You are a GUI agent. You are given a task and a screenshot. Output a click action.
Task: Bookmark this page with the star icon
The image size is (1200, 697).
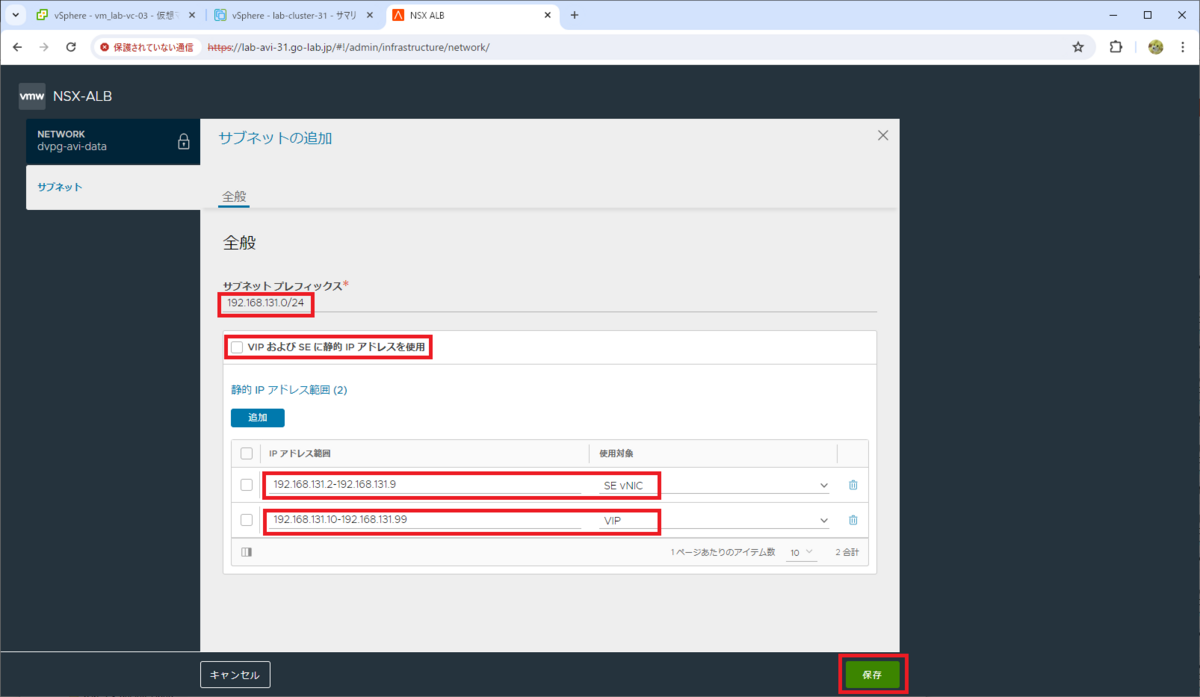(1078, 47)
